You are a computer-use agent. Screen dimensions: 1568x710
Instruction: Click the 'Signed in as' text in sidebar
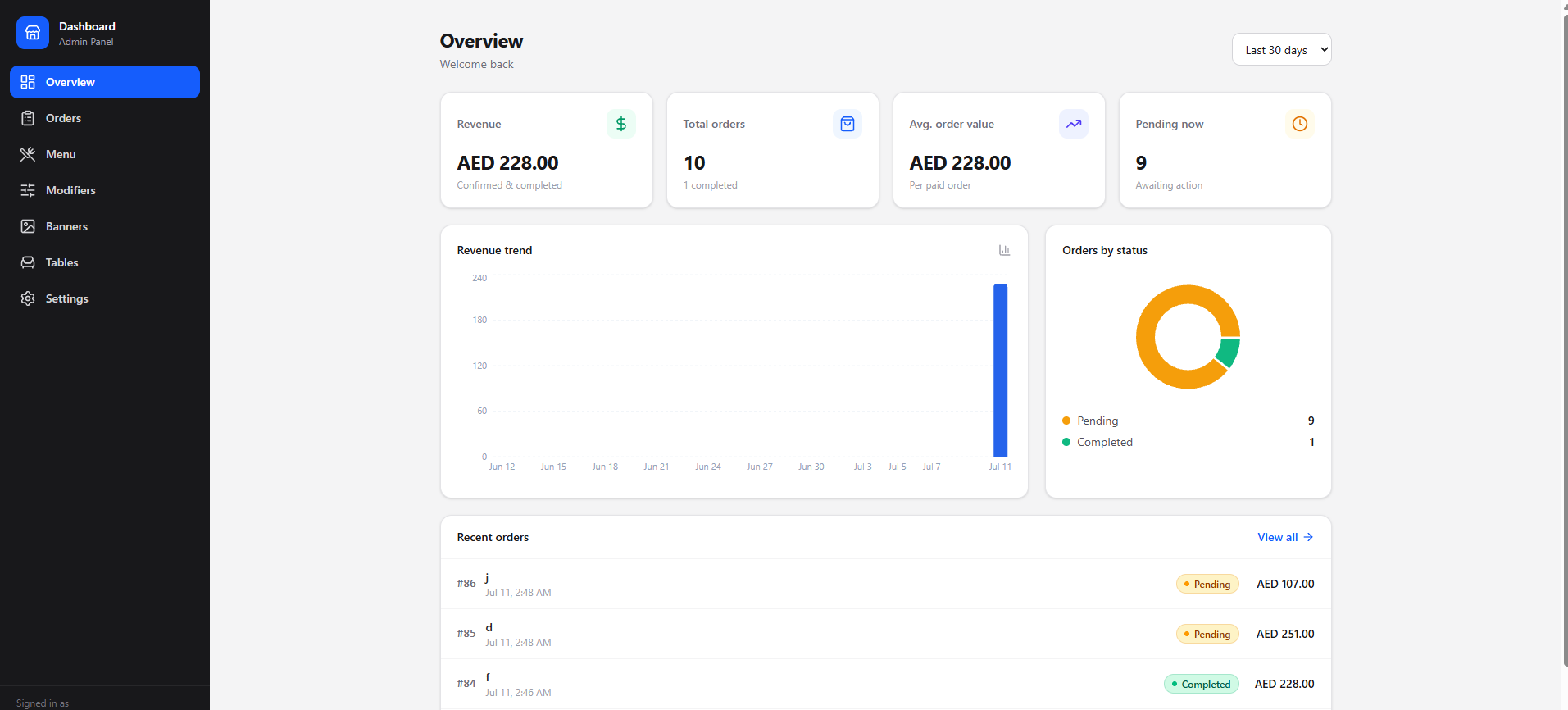pos(43,703)
